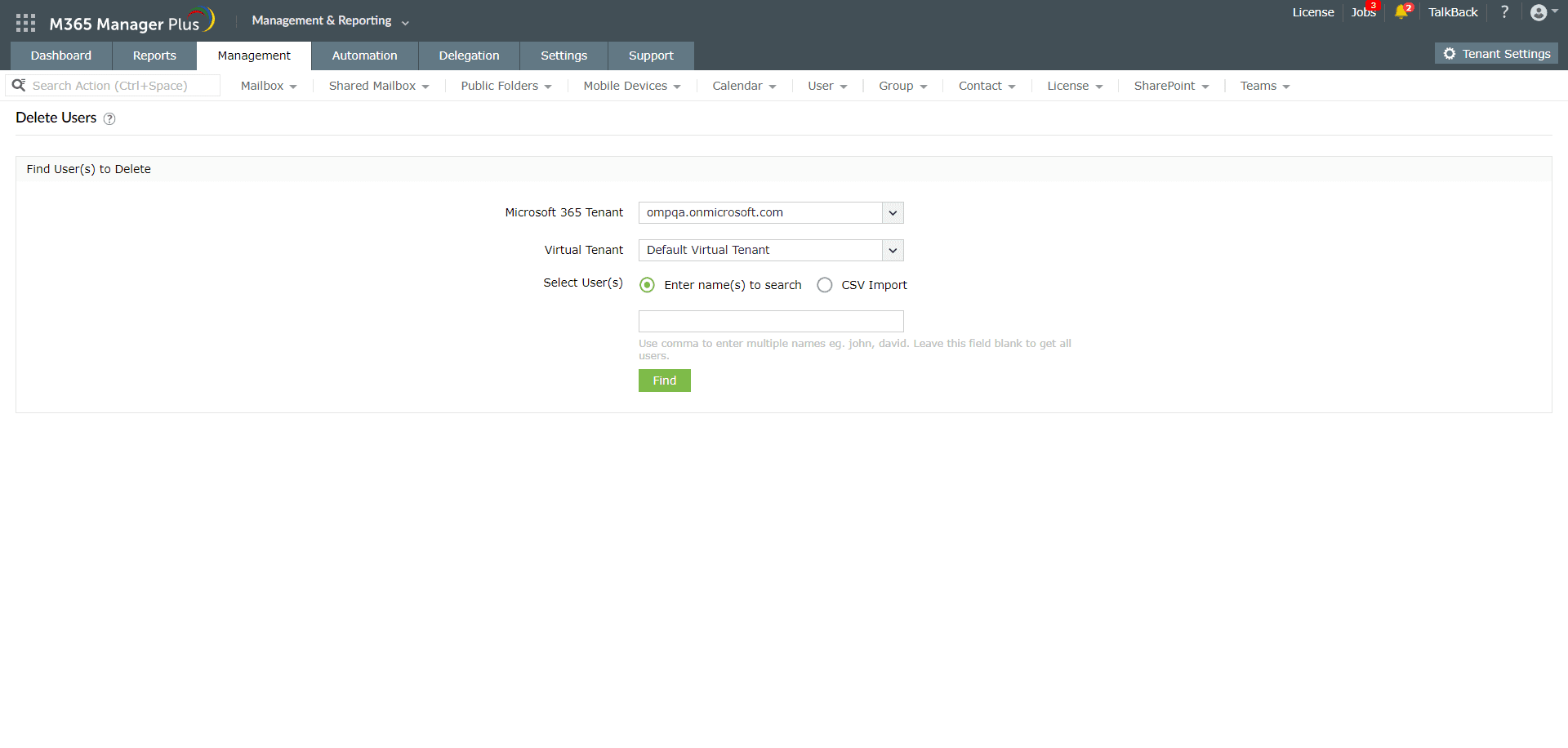The width and height of the screenshot is (1568, 748).
Task: Click the M365 Manager Plus logo
Action: [131, 21]
